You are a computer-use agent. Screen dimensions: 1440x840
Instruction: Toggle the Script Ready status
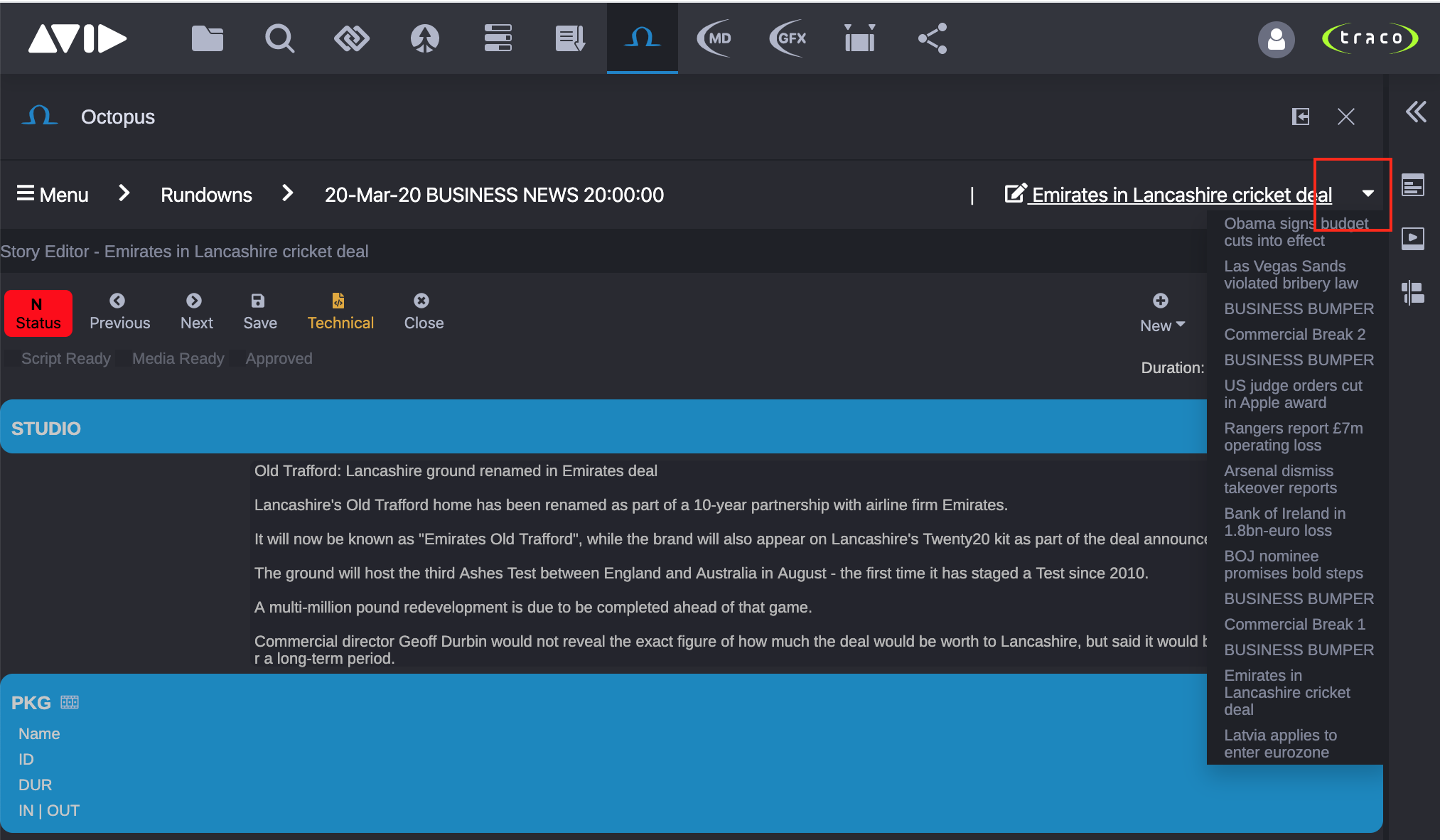pos(65,358)
